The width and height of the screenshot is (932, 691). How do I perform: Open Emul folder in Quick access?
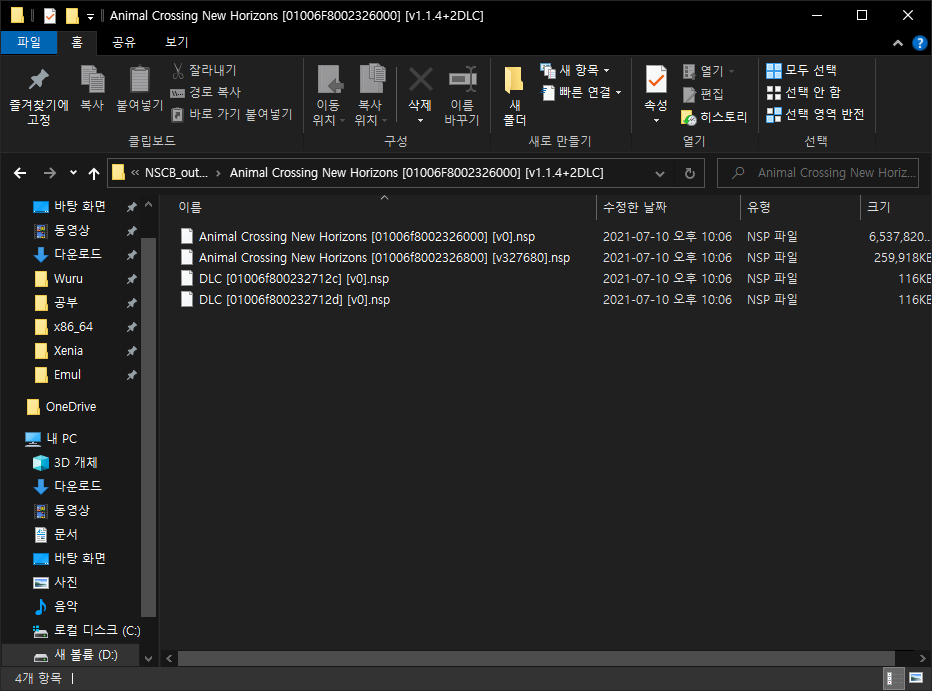67,375
